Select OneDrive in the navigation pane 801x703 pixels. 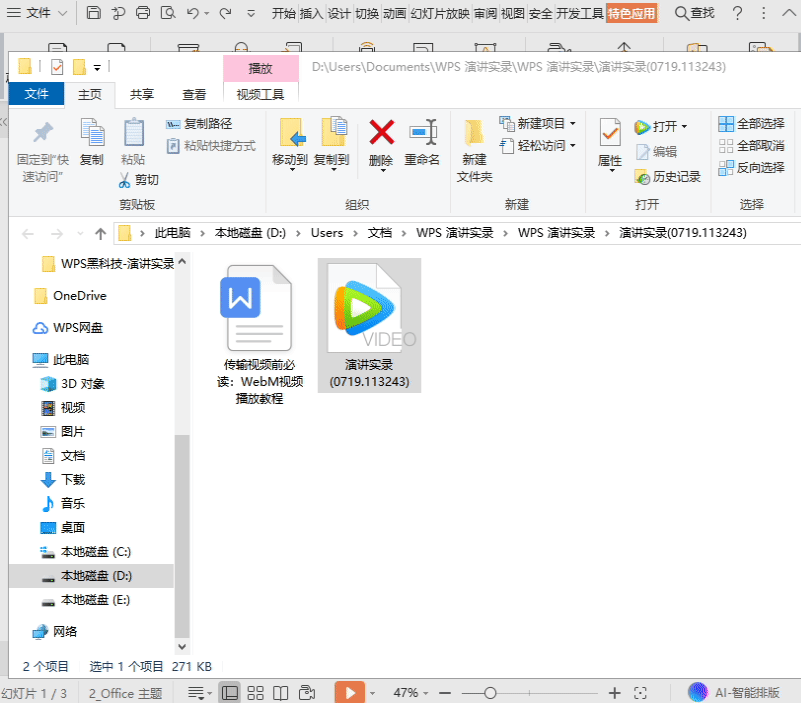click(x=70, y=296)
